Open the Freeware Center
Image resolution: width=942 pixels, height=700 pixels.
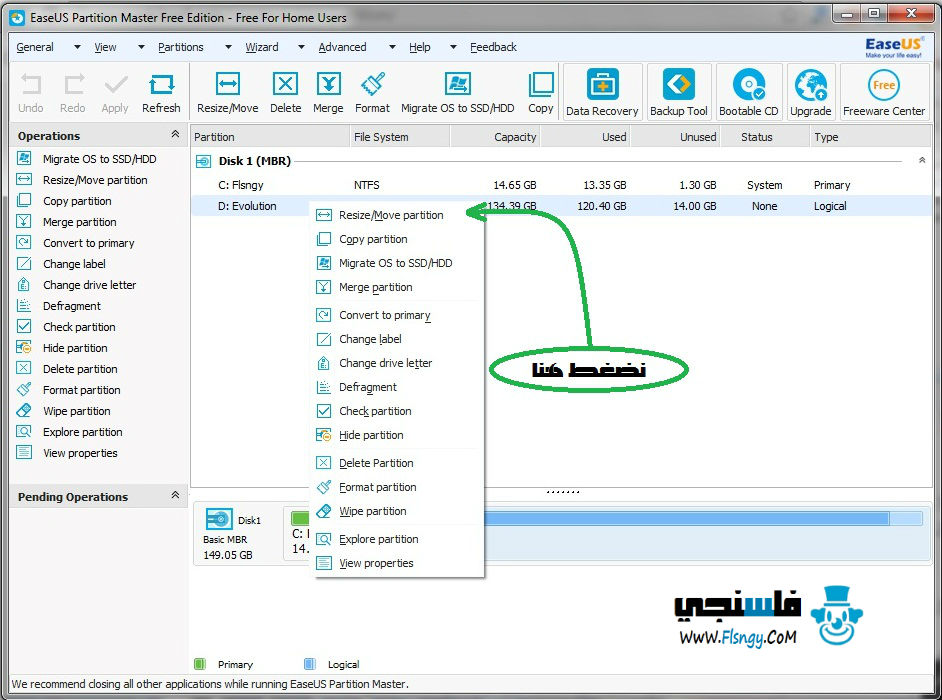[x=884, y=92]
